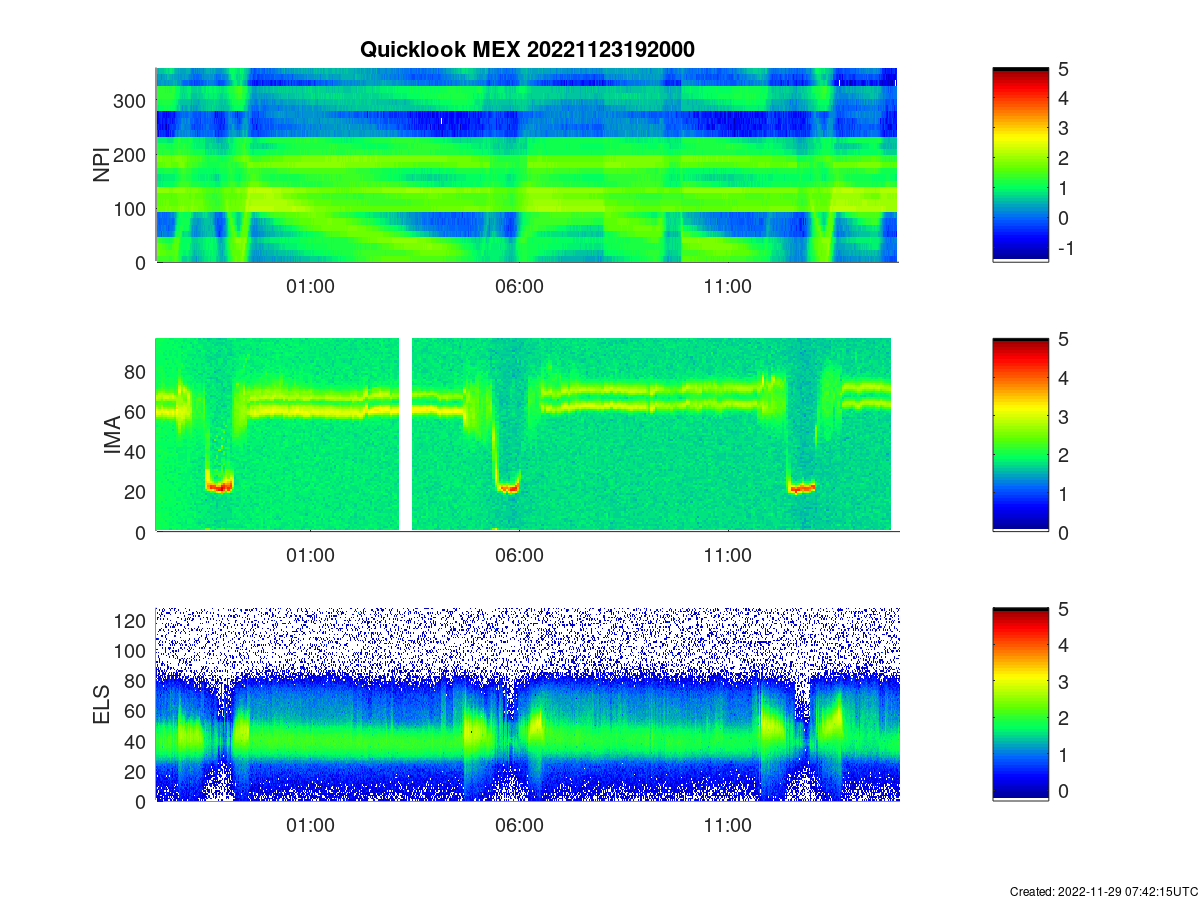Click the 11:00 tick under IMA plot
Screen dimensions: 1200x900
(728, 556)
